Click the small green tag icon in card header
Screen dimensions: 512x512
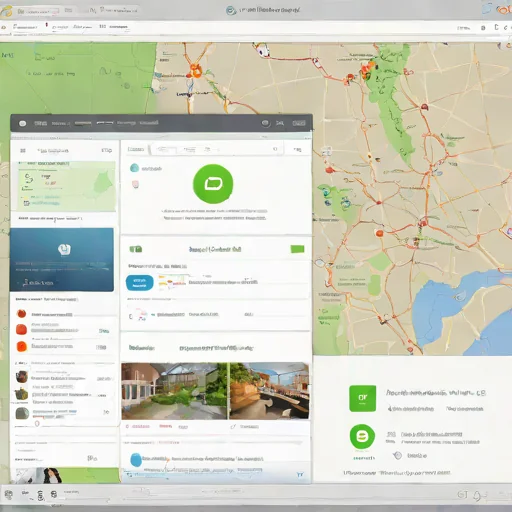click(x=136, y=249)
